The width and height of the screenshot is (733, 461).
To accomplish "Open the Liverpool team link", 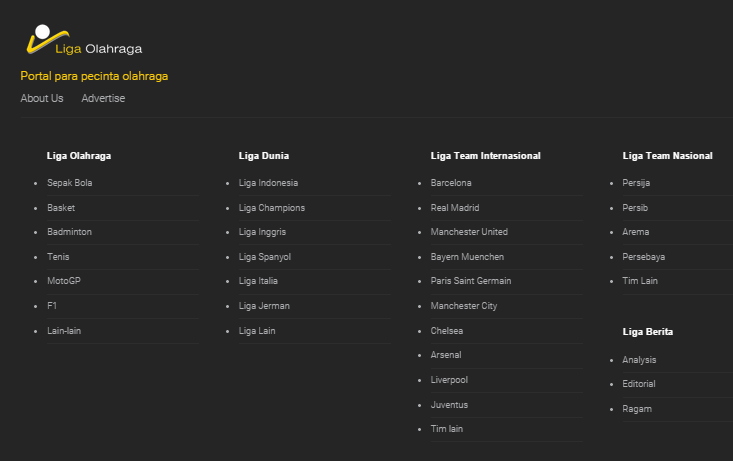I will [x=449, y=380].
